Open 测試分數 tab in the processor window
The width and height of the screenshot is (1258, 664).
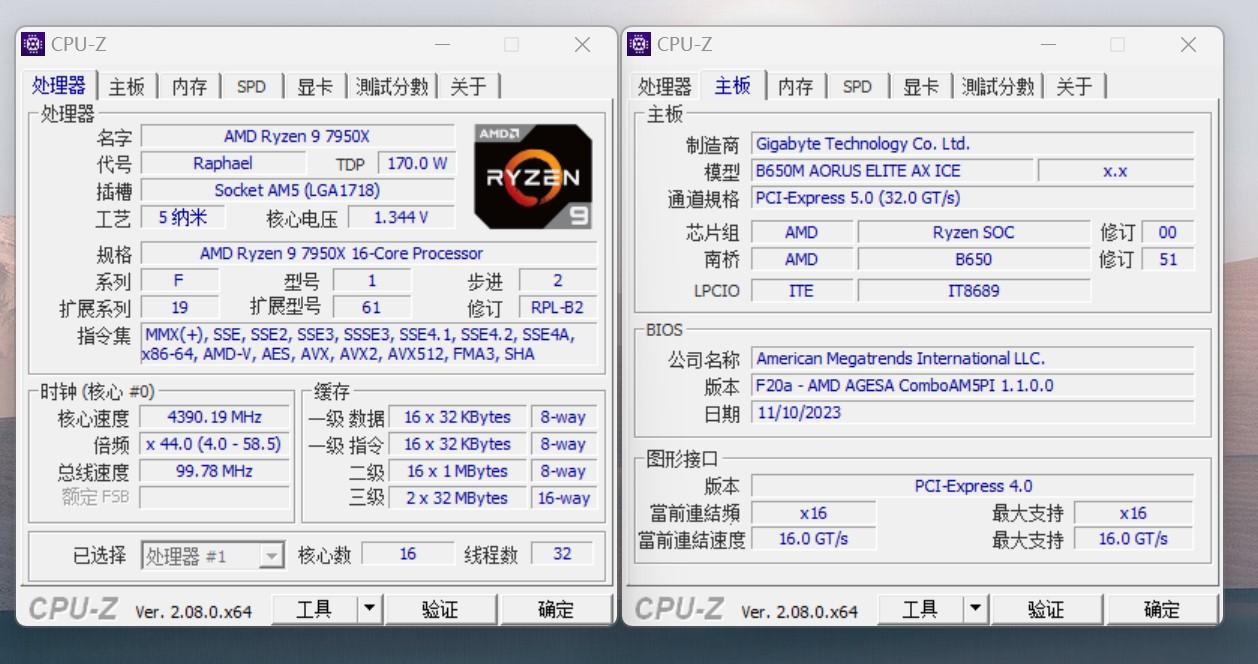[392, 87]
